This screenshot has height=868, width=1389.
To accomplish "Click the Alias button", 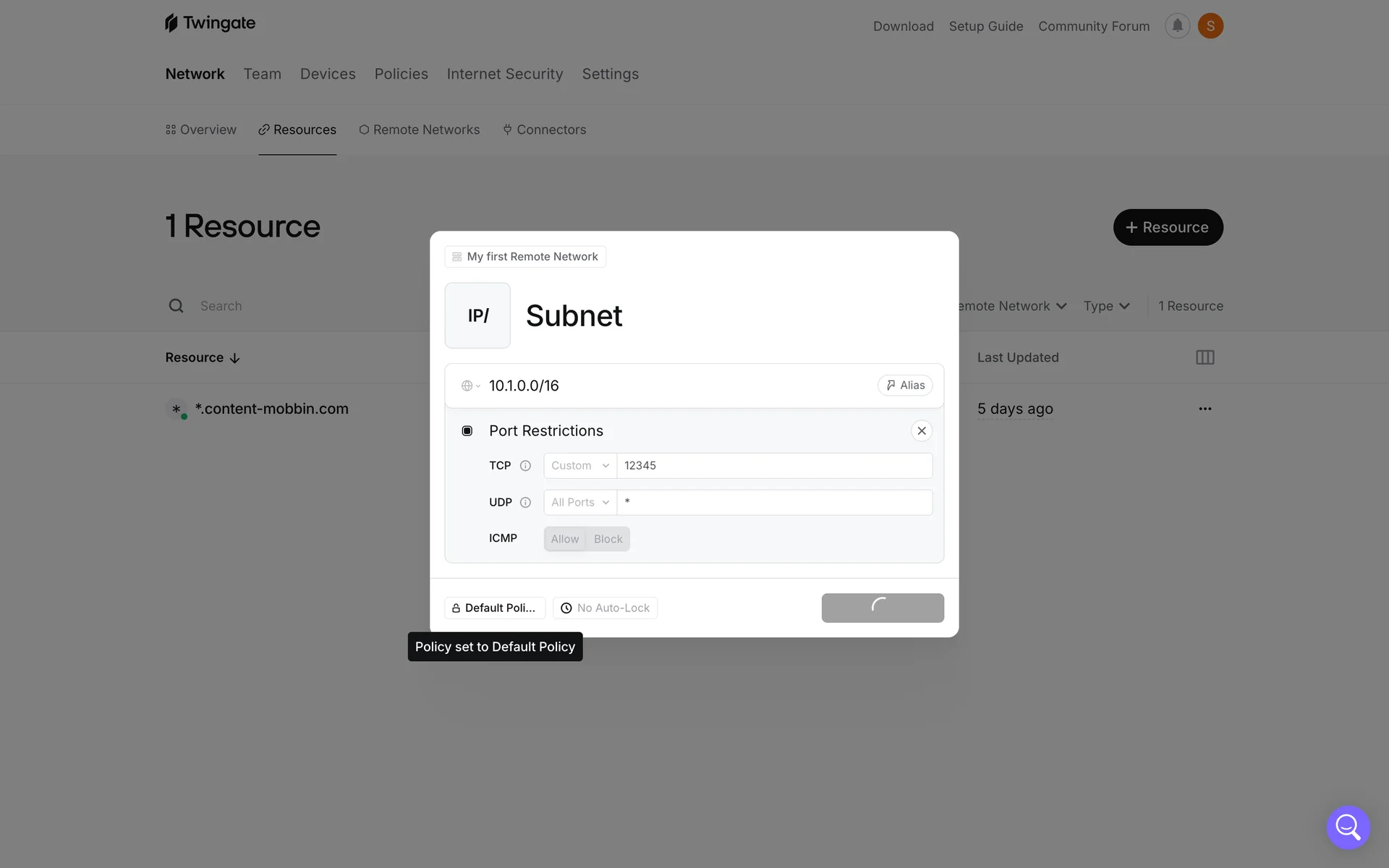I will pos(905,386).
